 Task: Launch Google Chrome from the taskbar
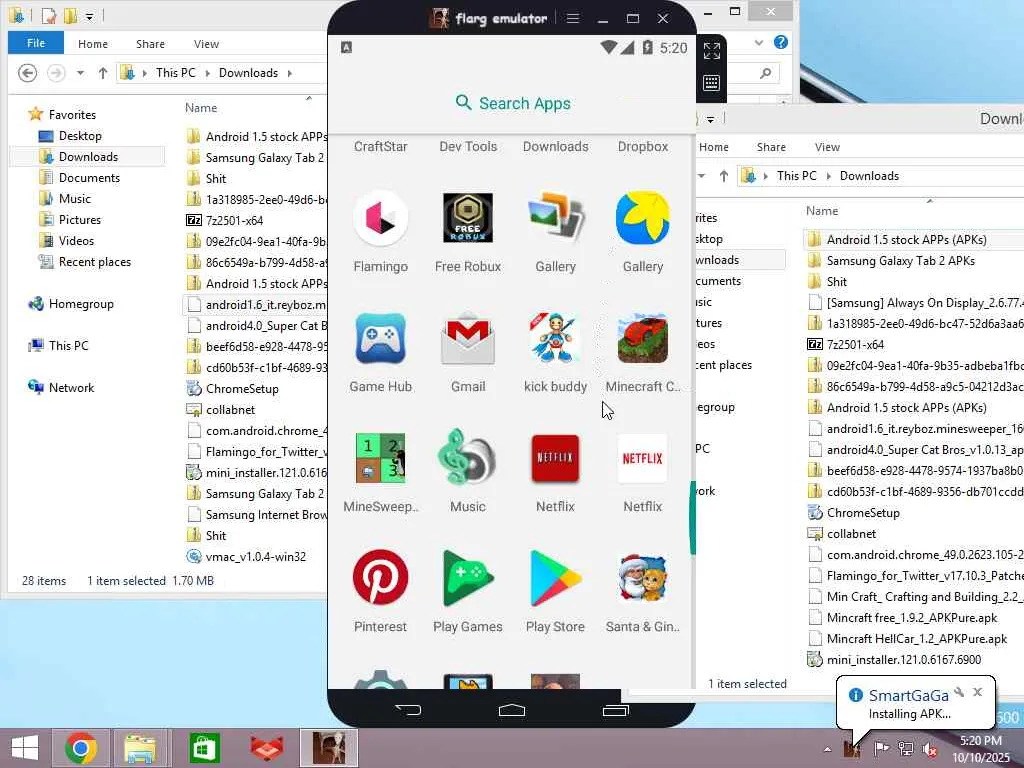pyautogui.click(x=81, y=748)
